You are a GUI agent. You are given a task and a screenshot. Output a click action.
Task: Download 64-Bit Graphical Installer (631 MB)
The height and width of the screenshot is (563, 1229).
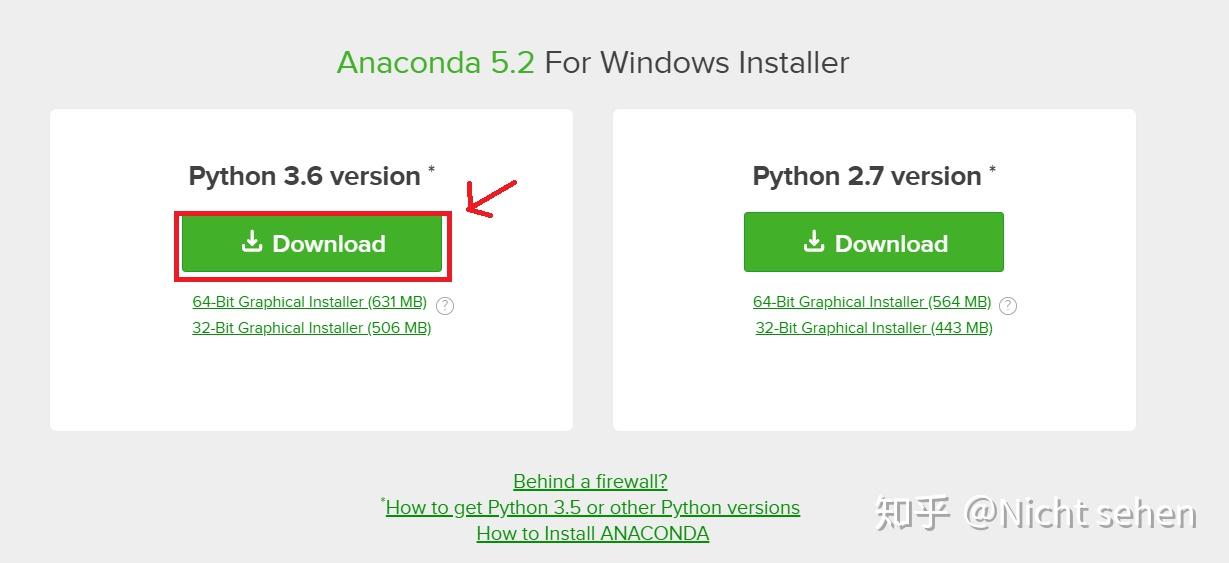click(x=309, y=302)
